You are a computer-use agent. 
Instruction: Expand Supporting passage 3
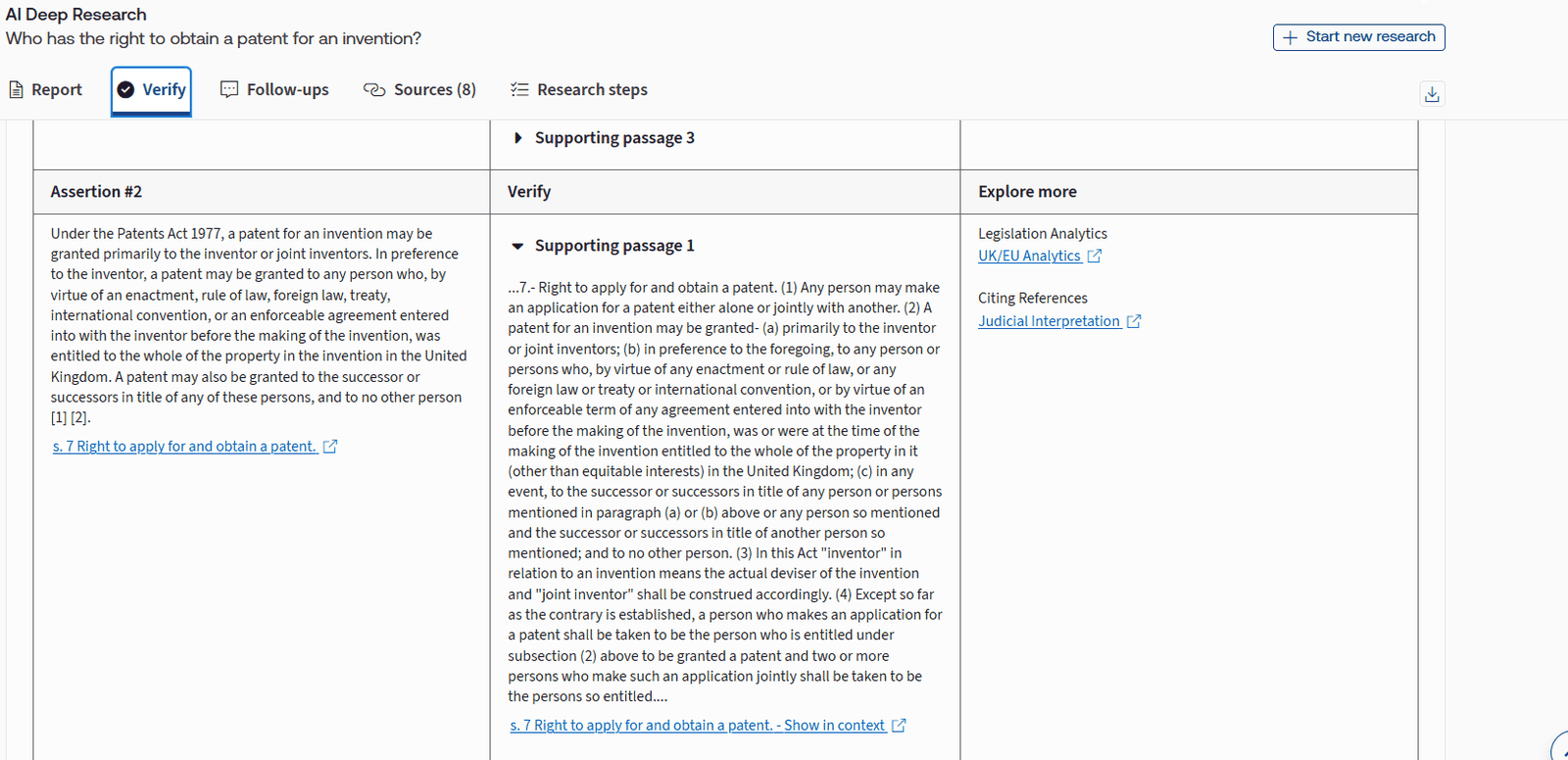click(605, 138)
